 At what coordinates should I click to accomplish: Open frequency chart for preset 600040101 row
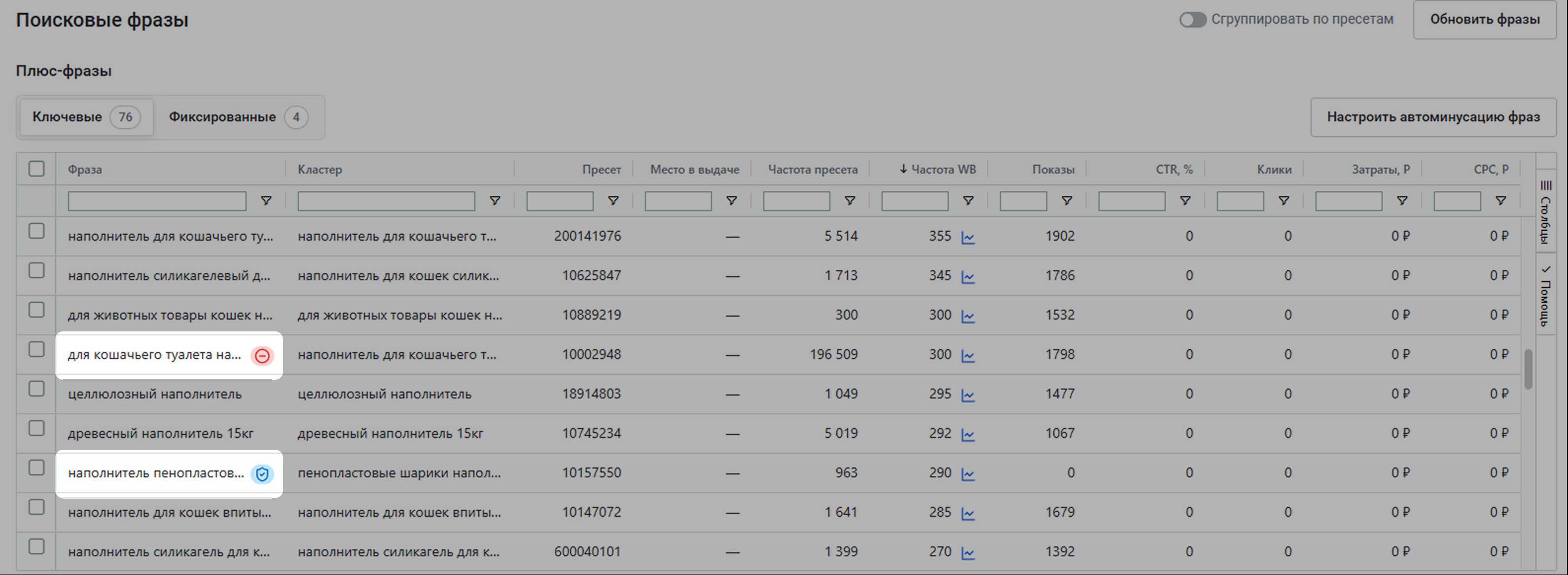968,553
